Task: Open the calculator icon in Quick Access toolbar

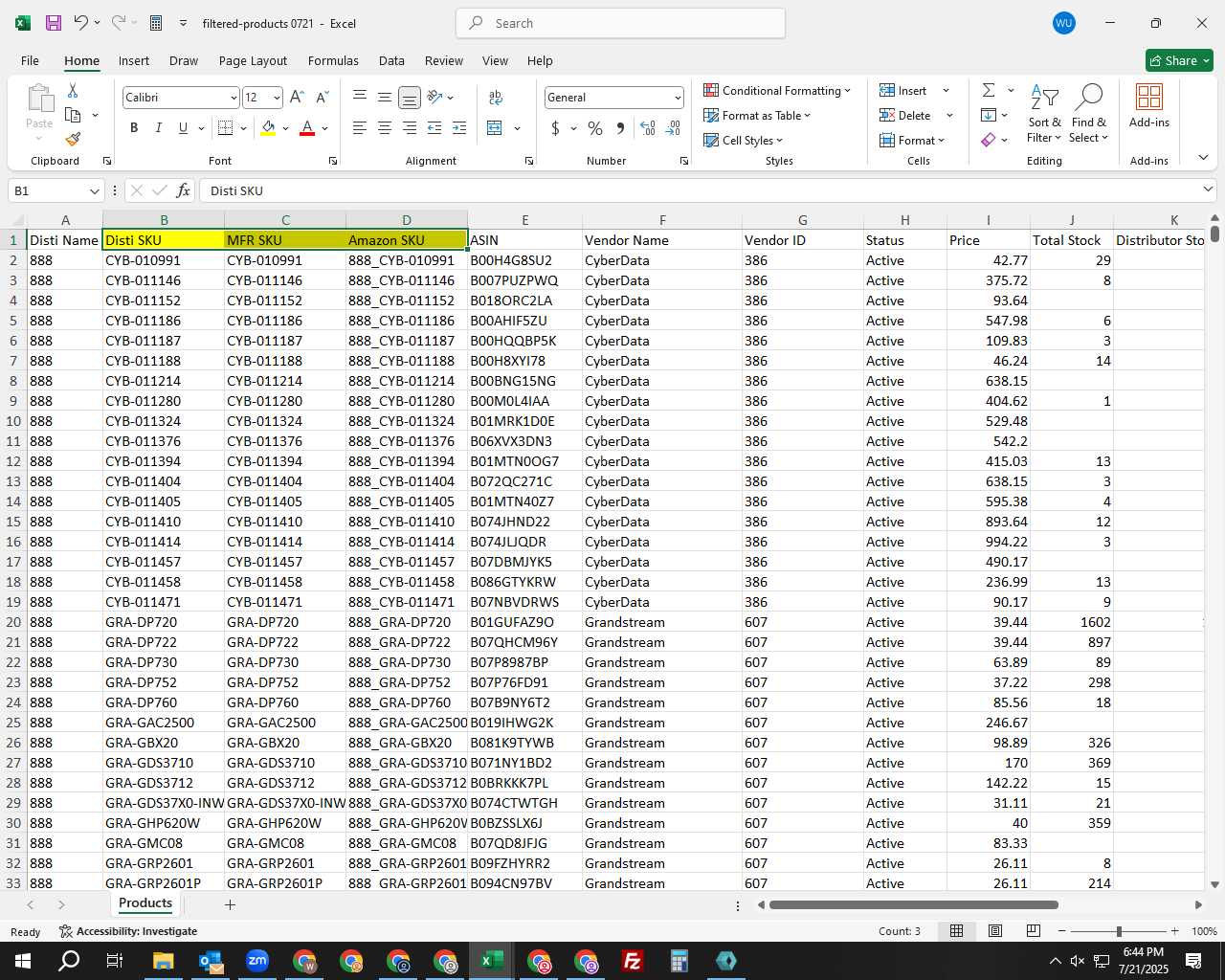Action: (x=156, y=23)
